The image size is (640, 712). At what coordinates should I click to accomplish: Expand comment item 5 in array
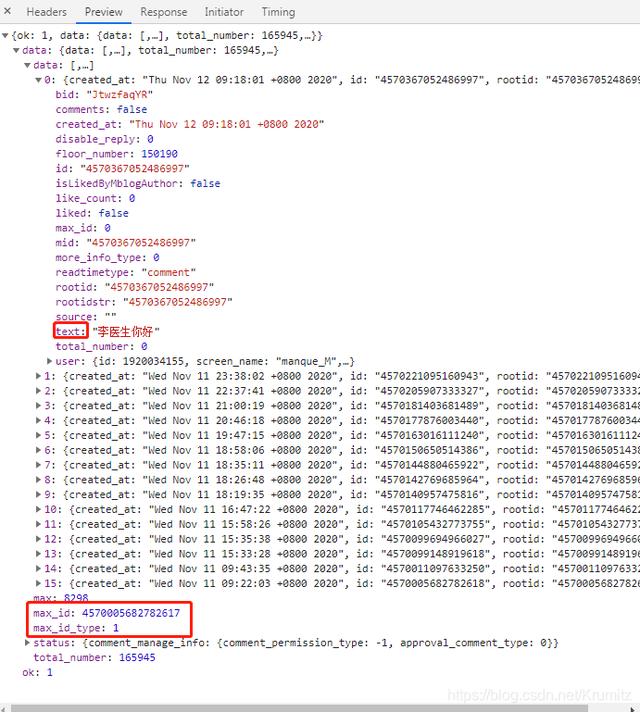38,435
